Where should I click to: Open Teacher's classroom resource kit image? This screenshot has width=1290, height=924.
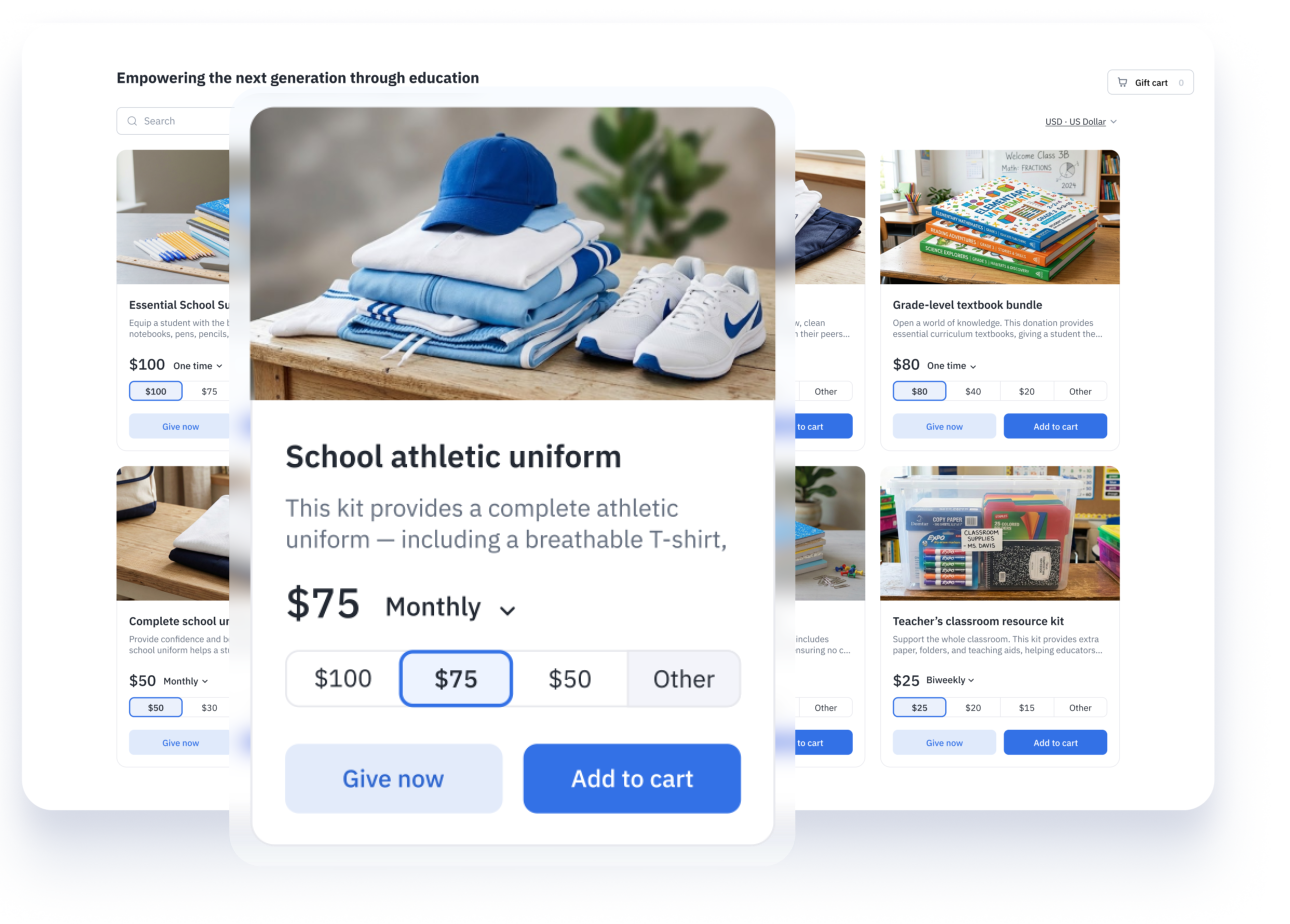1000,533
